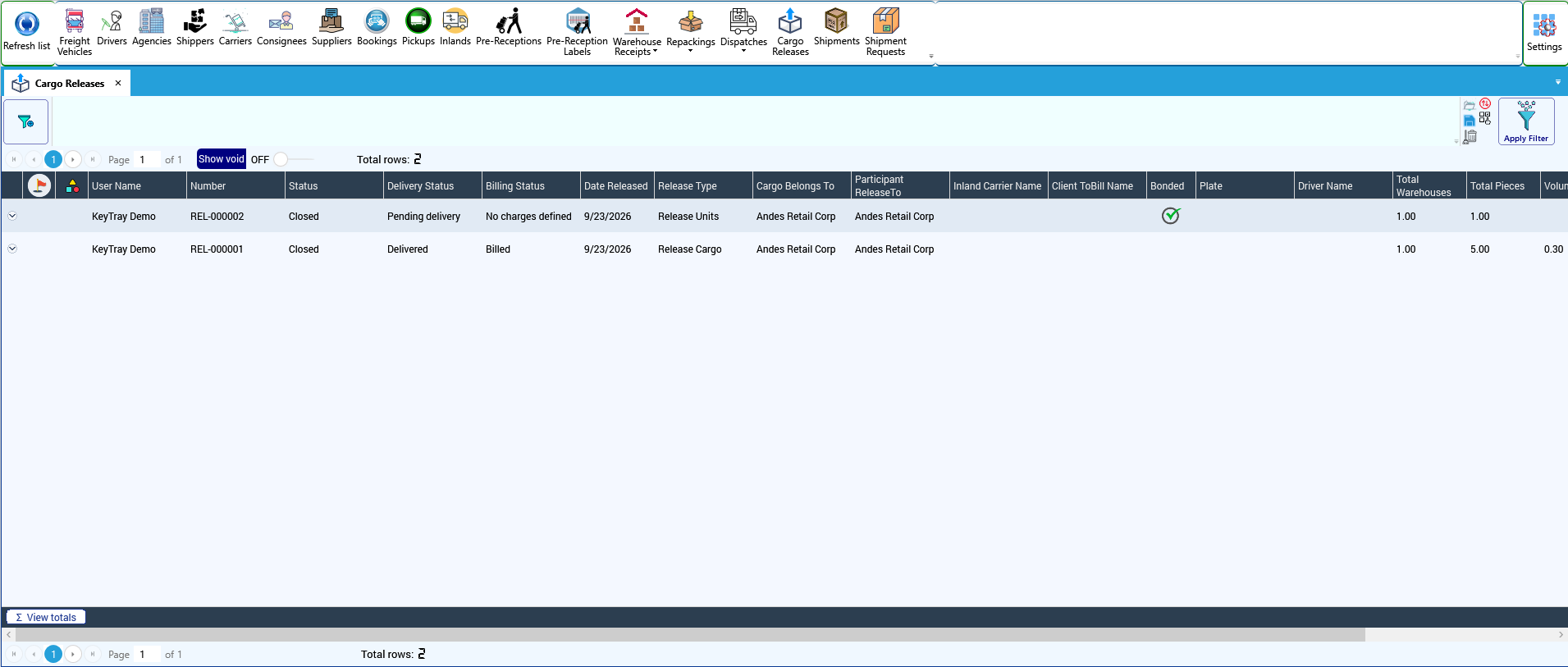Click page 1 button in bottom pager
This screenshot has height=667, width=1568.
click(53, 654)
